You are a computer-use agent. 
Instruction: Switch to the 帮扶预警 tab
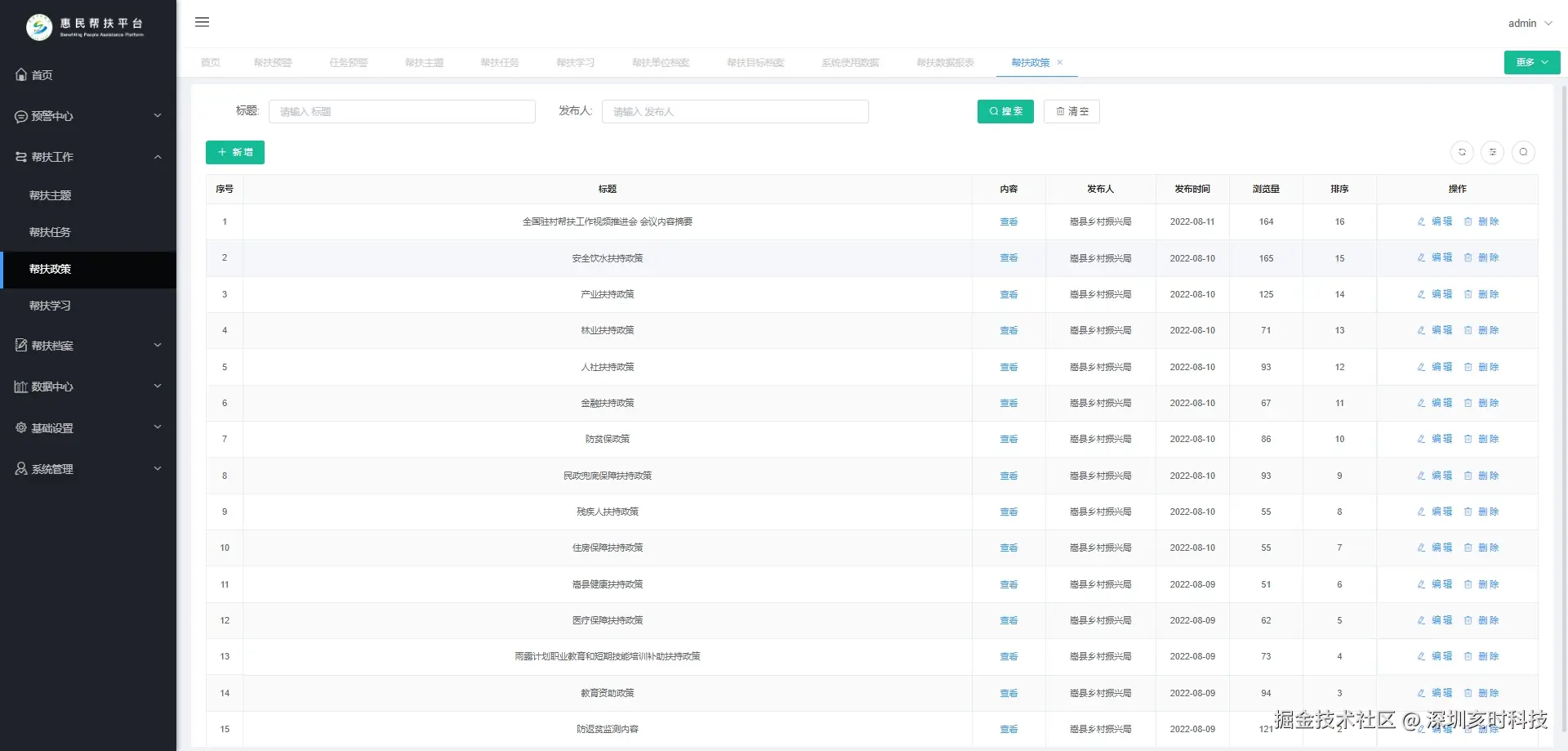[273, 63]
